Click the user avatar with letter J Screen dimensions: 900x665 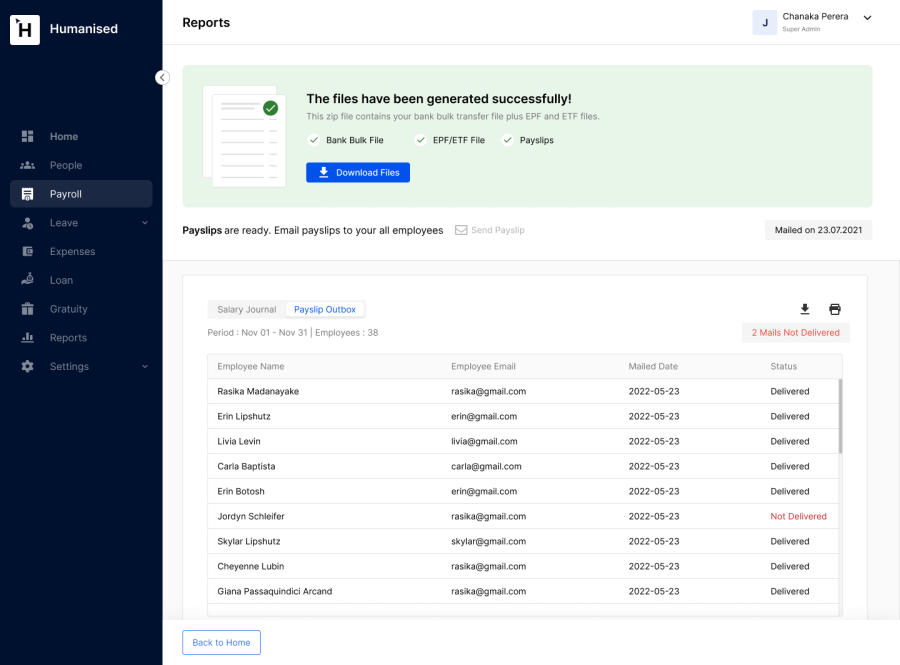765,22
